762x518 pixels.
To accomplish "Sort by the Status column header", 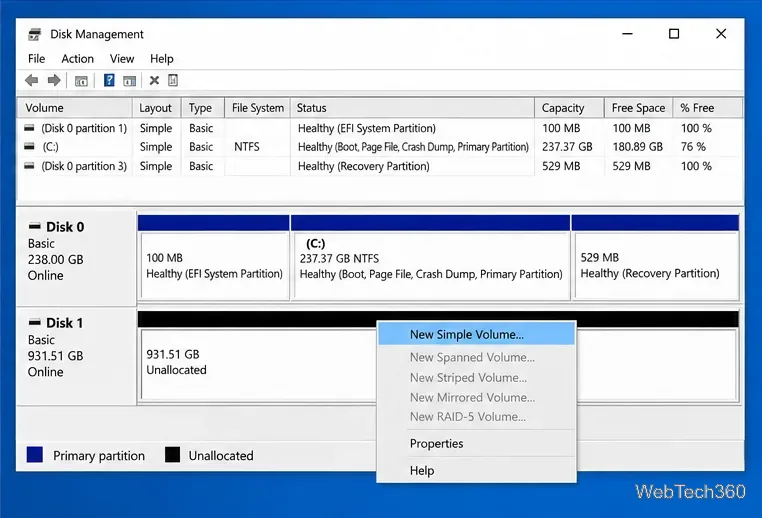I will 412,108.
